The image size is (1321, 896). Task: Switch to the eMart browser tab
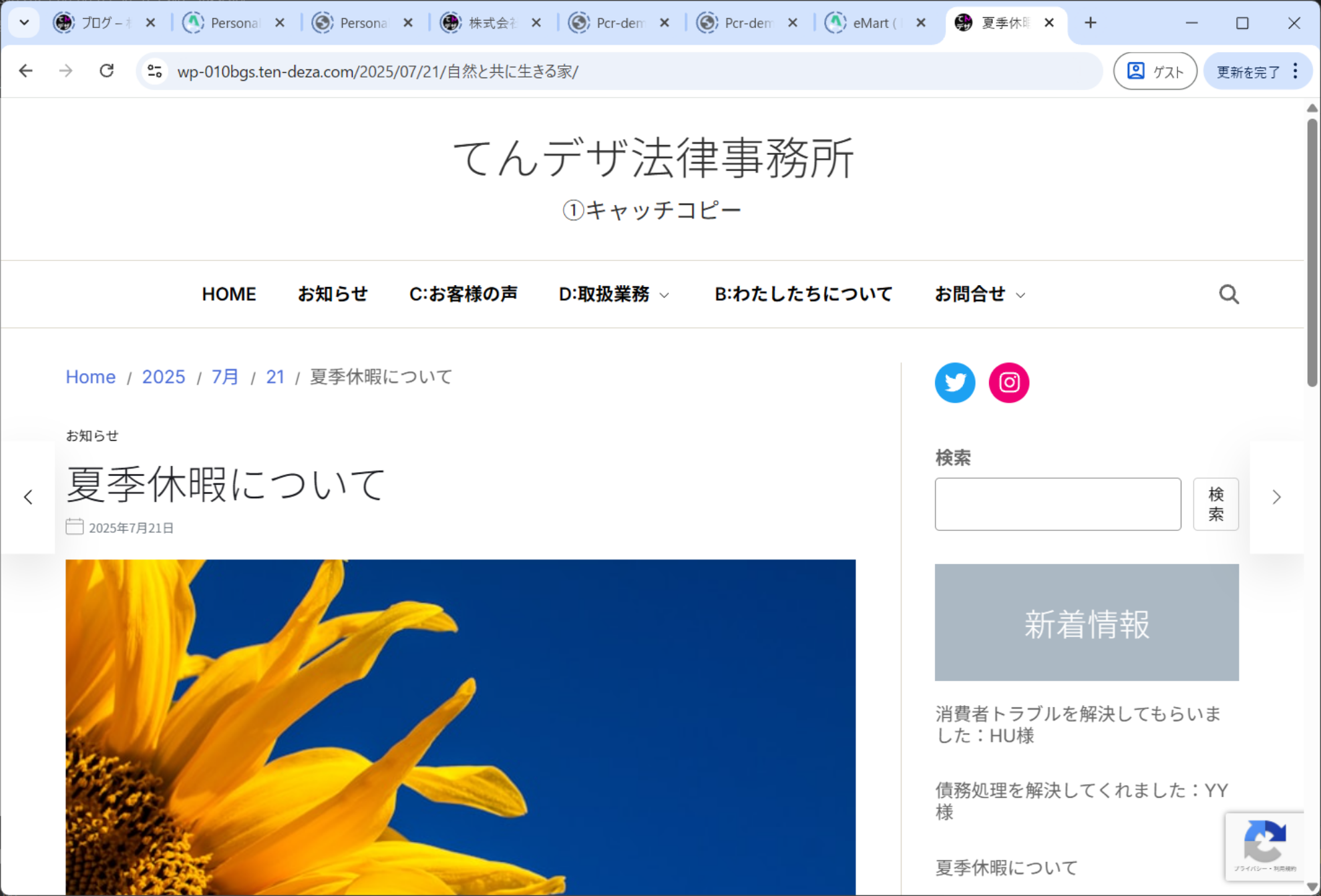(x=868, y=23)
